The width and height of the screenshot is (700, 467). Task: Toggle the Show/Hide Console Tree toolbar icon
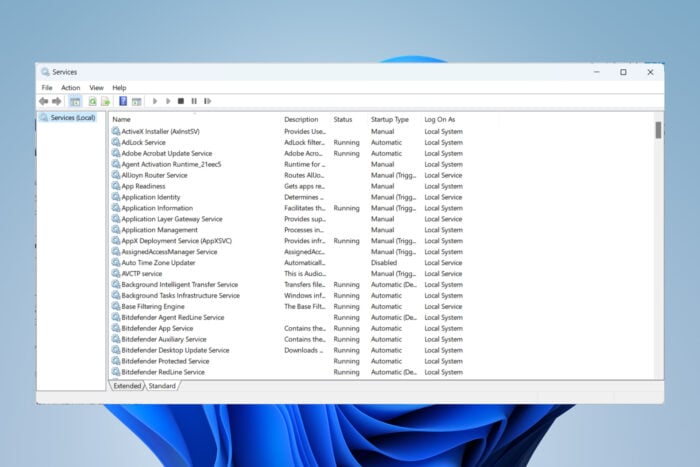75,101
